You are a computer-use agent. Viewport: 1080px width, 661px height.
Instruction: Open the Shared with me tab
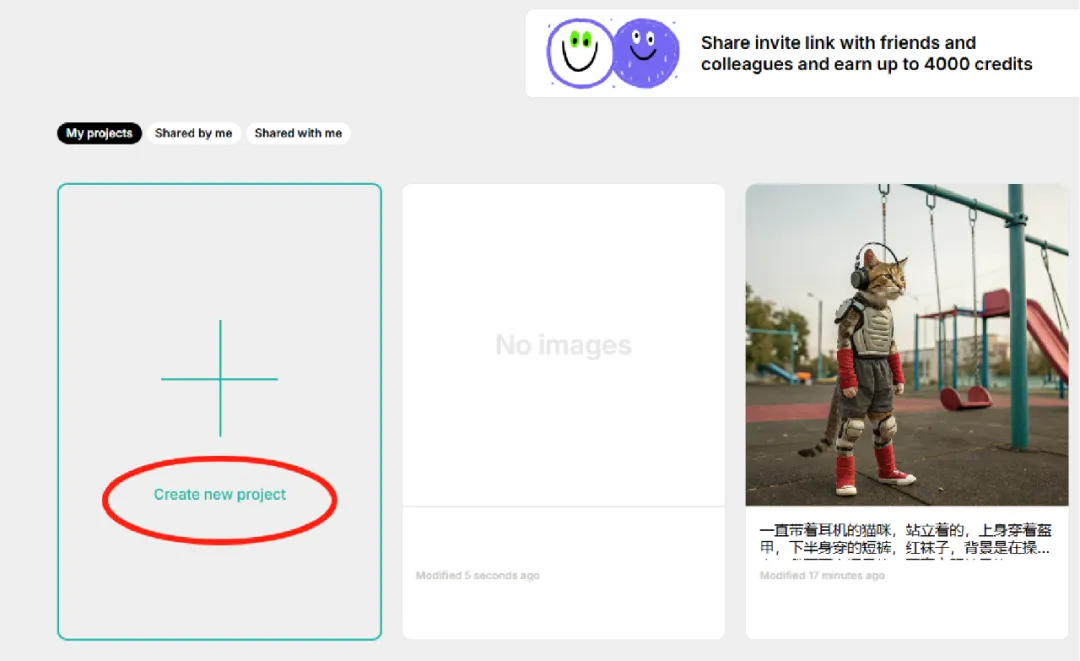point(298,133)
